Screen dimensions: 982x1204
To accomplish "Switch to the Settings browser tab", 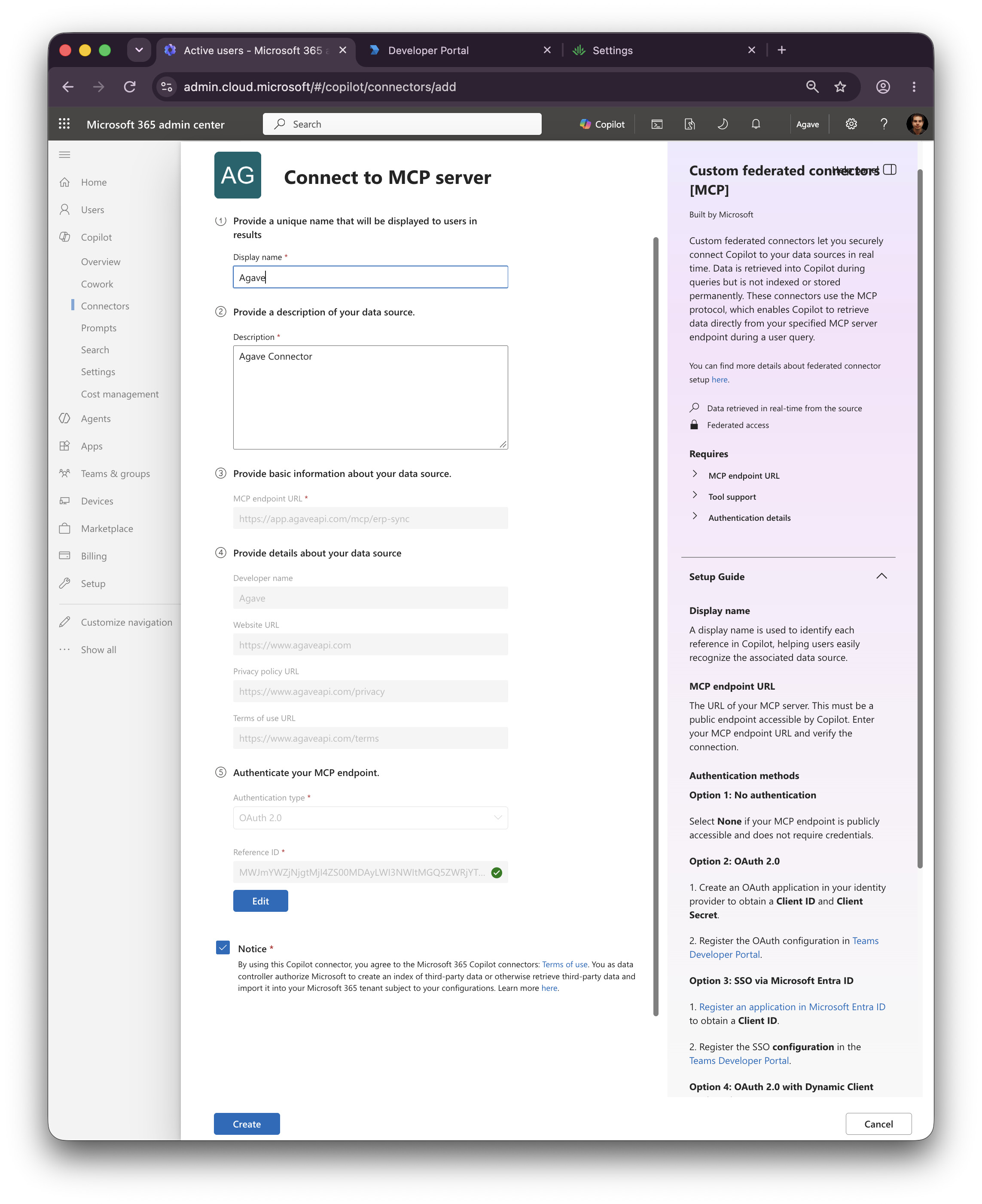I will pyautogui.click(x=664, y=50).
